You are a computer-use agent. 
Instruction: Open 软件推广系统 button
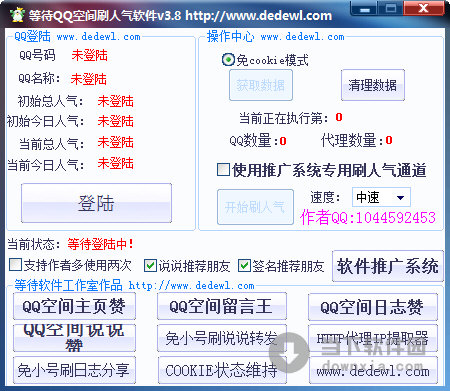388,266
